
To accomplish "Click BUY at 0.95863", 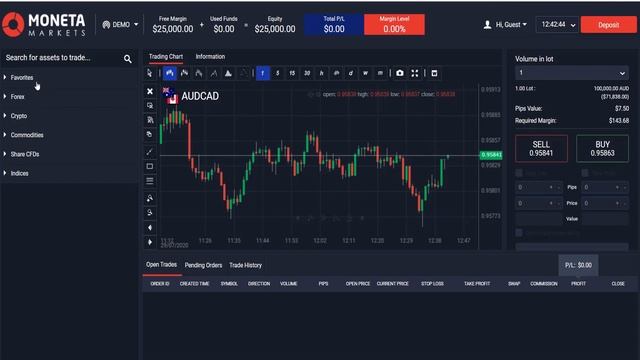I will pyautogui.click(x=602, y=149).
